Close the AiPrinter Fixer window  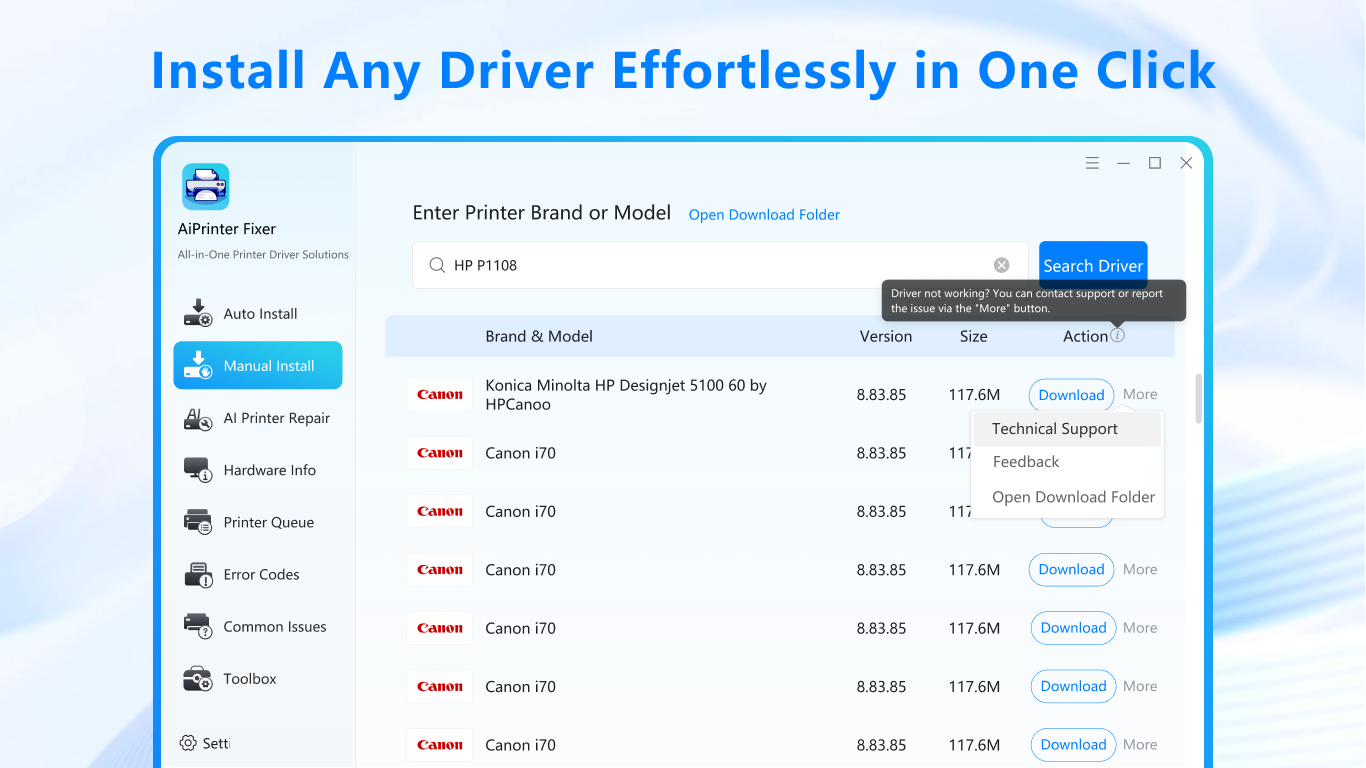1186,163
